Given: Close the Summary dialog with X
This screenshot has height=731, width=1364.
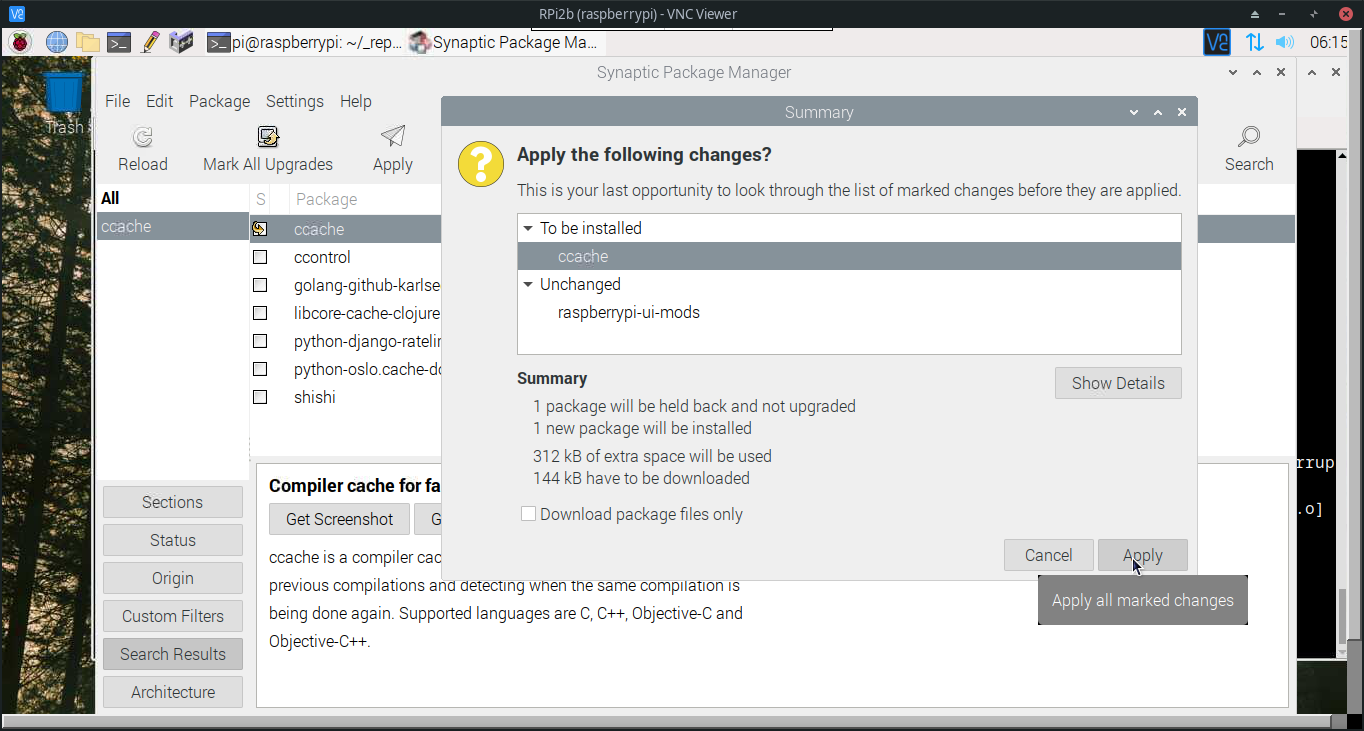Looking at the screenshot, I should pos(1182,112).
